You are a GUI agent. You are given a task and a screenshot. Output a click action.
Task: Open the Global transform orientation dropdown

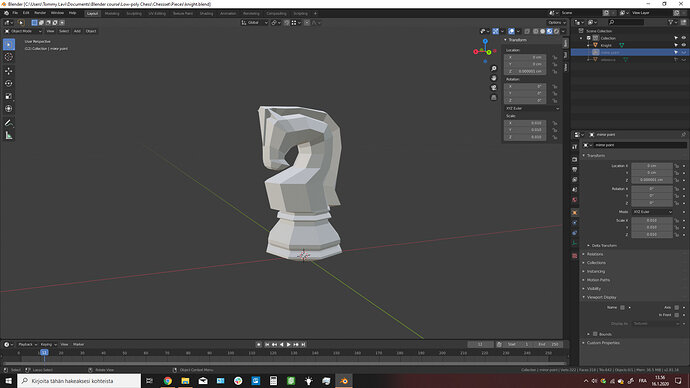(254, 22)
